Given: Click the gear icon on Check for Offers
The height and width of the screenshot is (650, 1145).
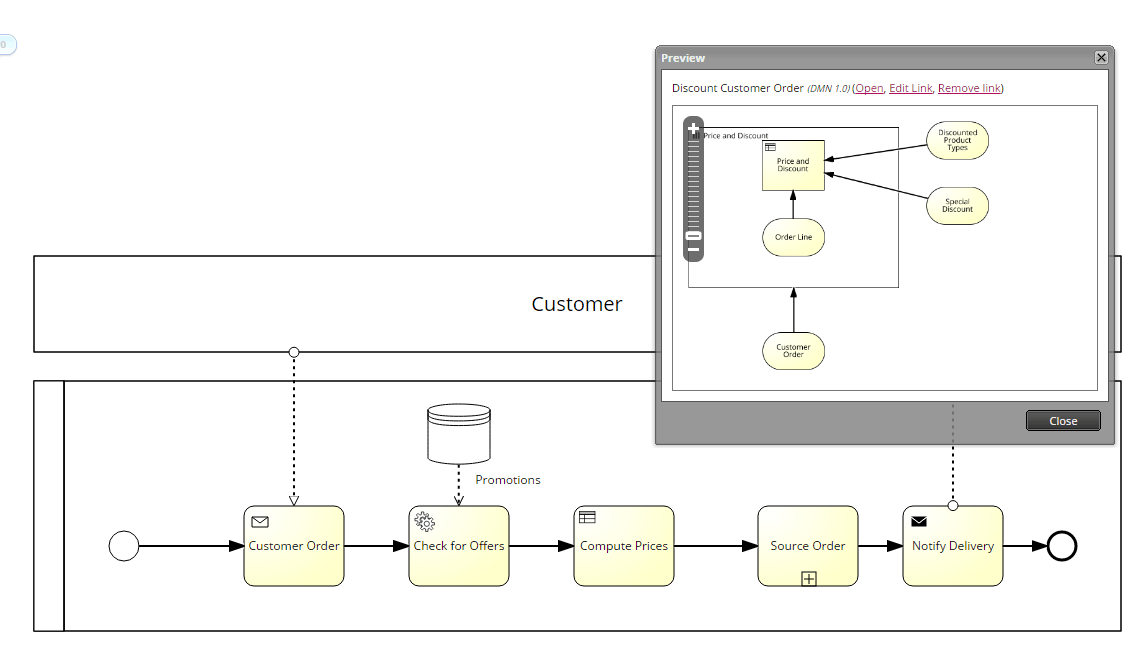Looking at the screenshot, I should [x=424, y=521].
